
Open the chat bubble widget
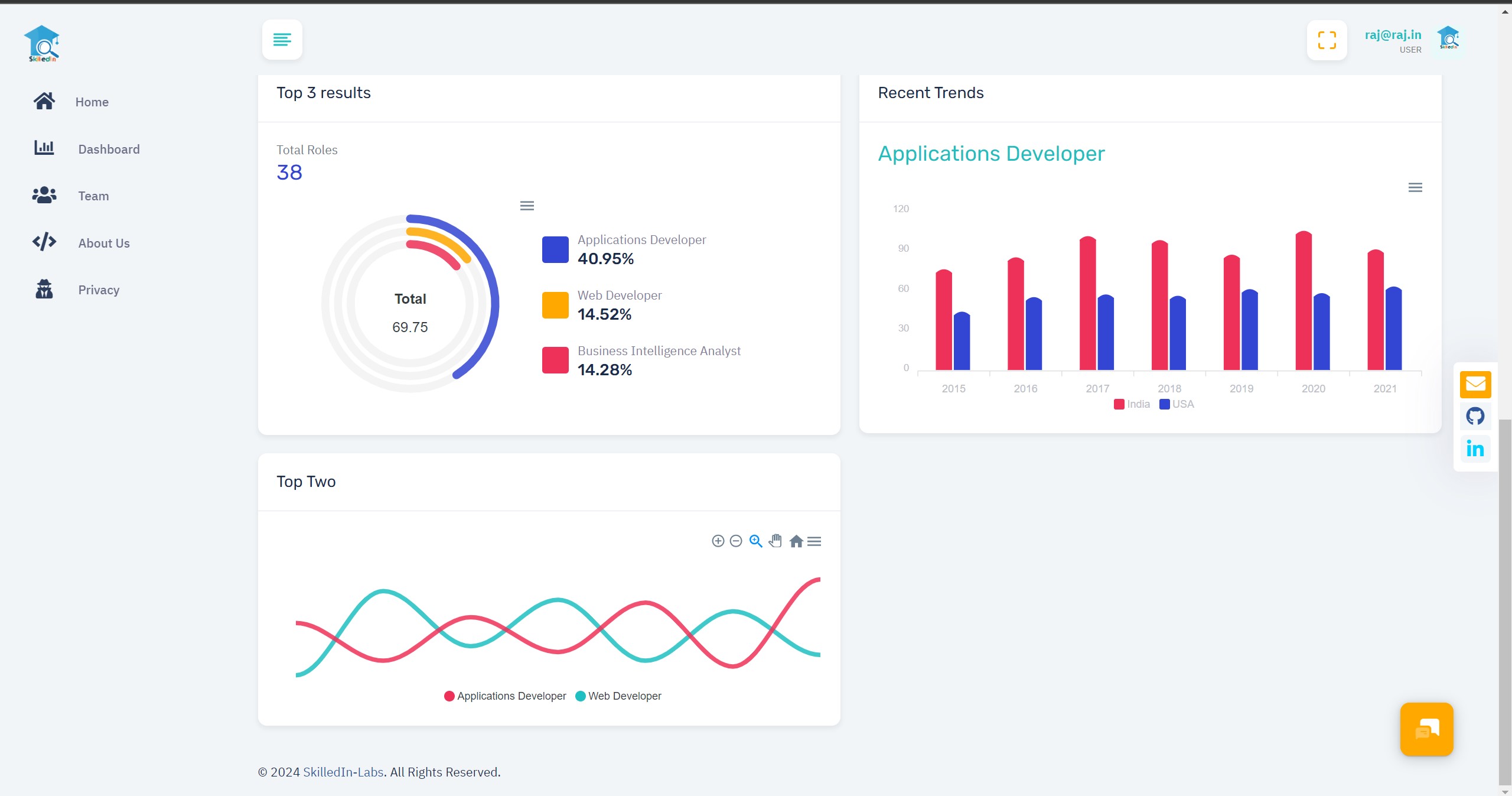point(1426,729)
